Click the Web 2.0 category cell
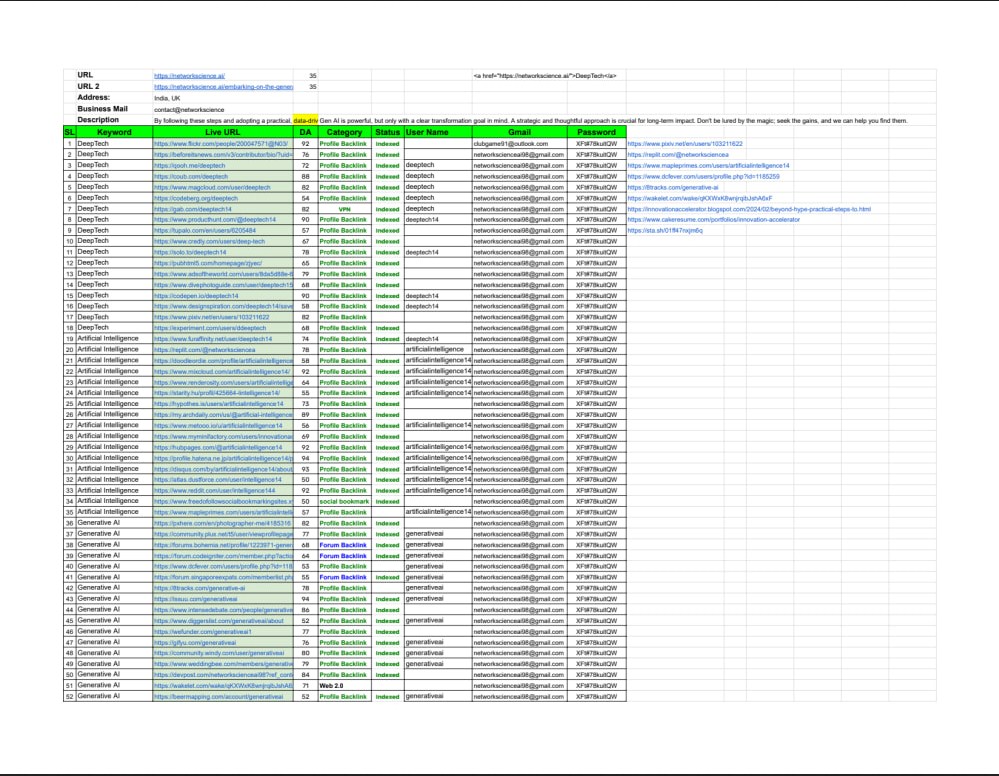The image size is (999, 776). [331, 685]
